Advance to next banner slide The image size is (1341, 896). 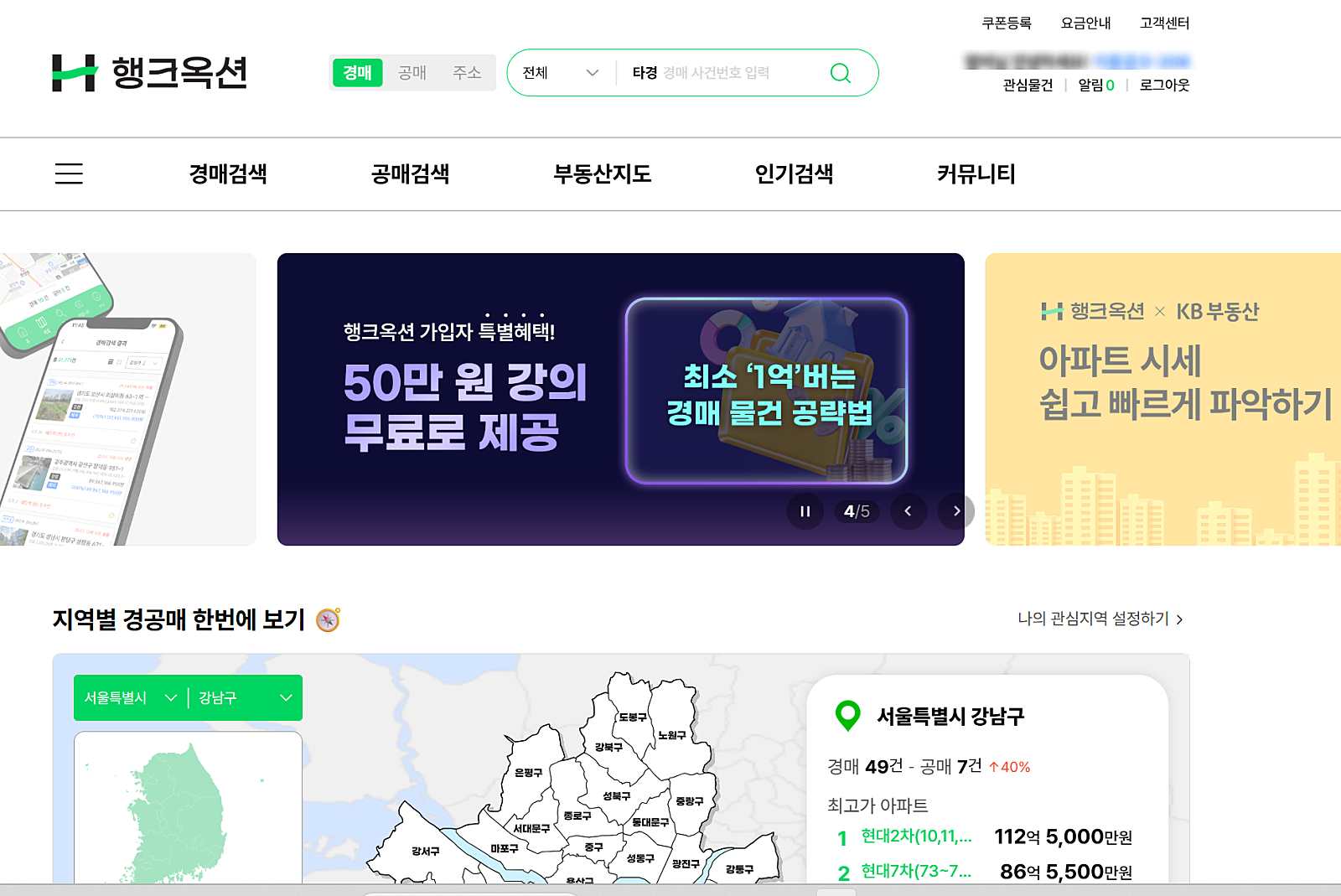(x=956, y=511)
